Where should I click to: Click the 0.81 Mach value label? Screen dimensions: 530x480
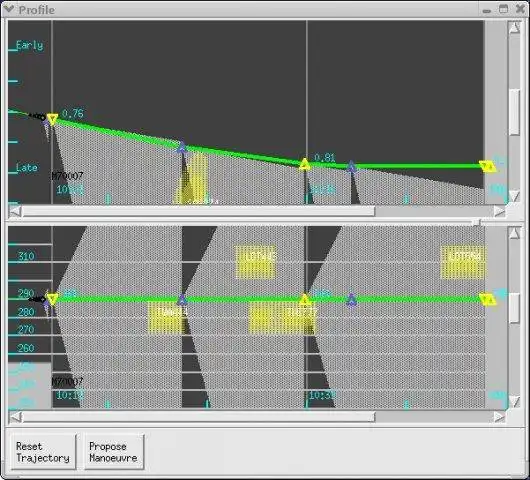point(324,158)
